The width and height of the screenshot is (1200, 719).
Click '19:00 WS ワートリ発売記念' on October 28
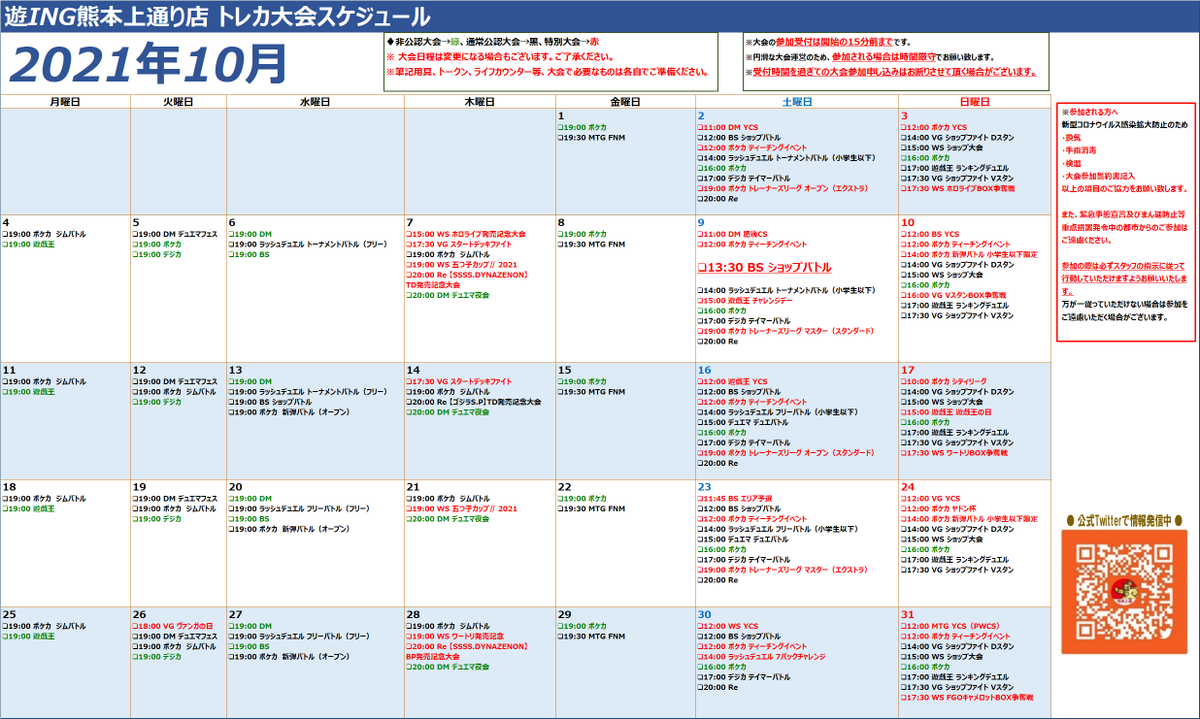coord(456,636)
